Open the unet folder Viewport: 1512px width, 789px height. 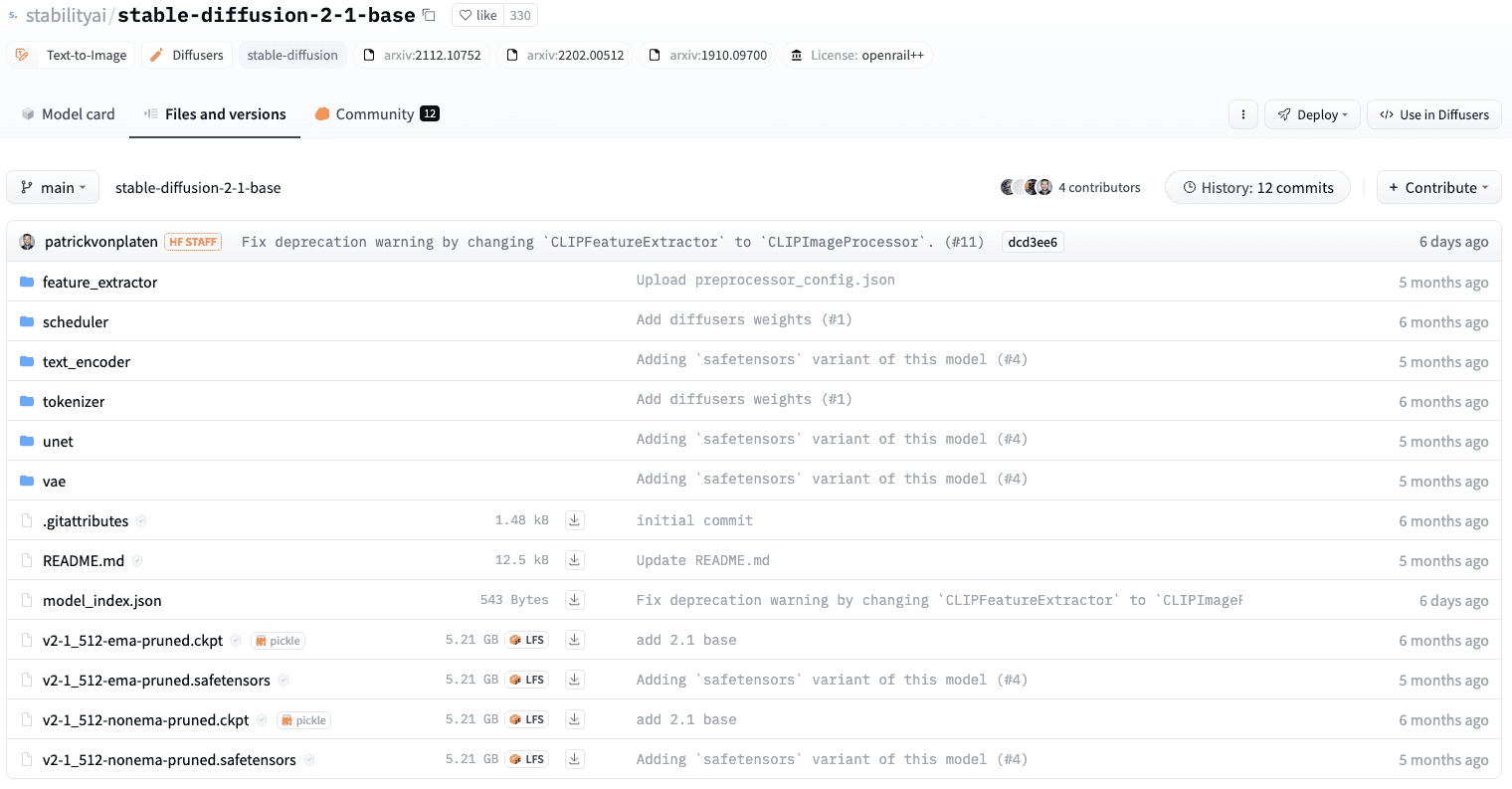58,442
